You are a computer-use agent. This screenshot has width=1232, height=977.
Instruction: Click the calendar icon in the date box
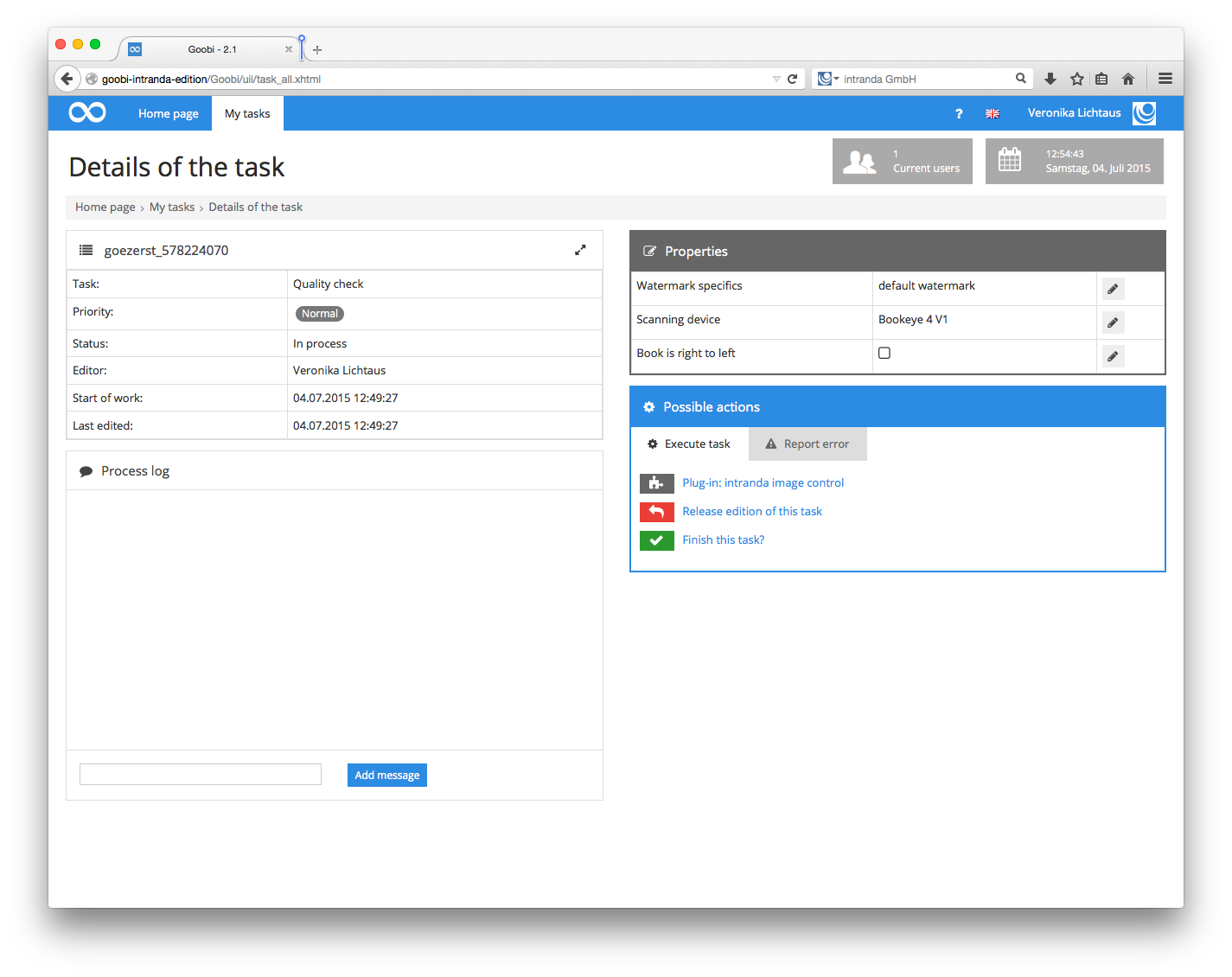1010,160
